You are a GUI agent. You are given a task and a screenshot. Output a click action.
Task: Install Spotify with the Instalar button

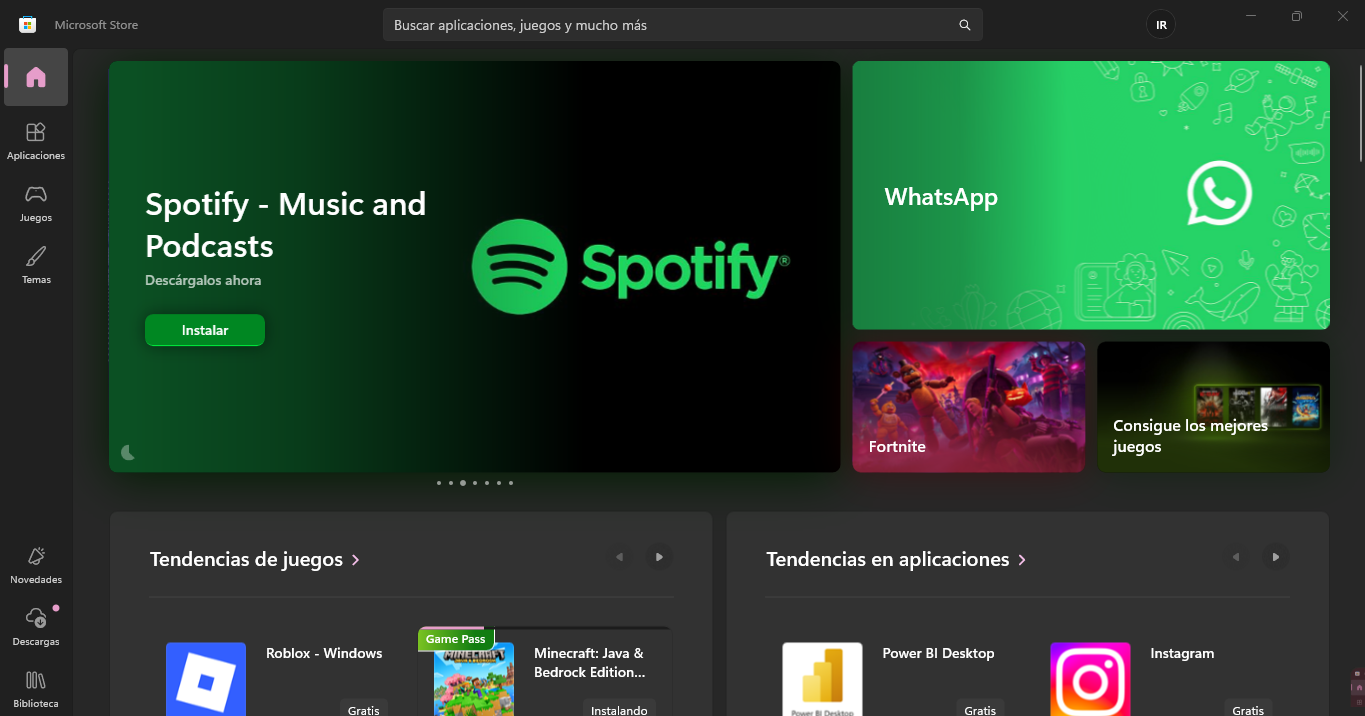pos(205,330)
